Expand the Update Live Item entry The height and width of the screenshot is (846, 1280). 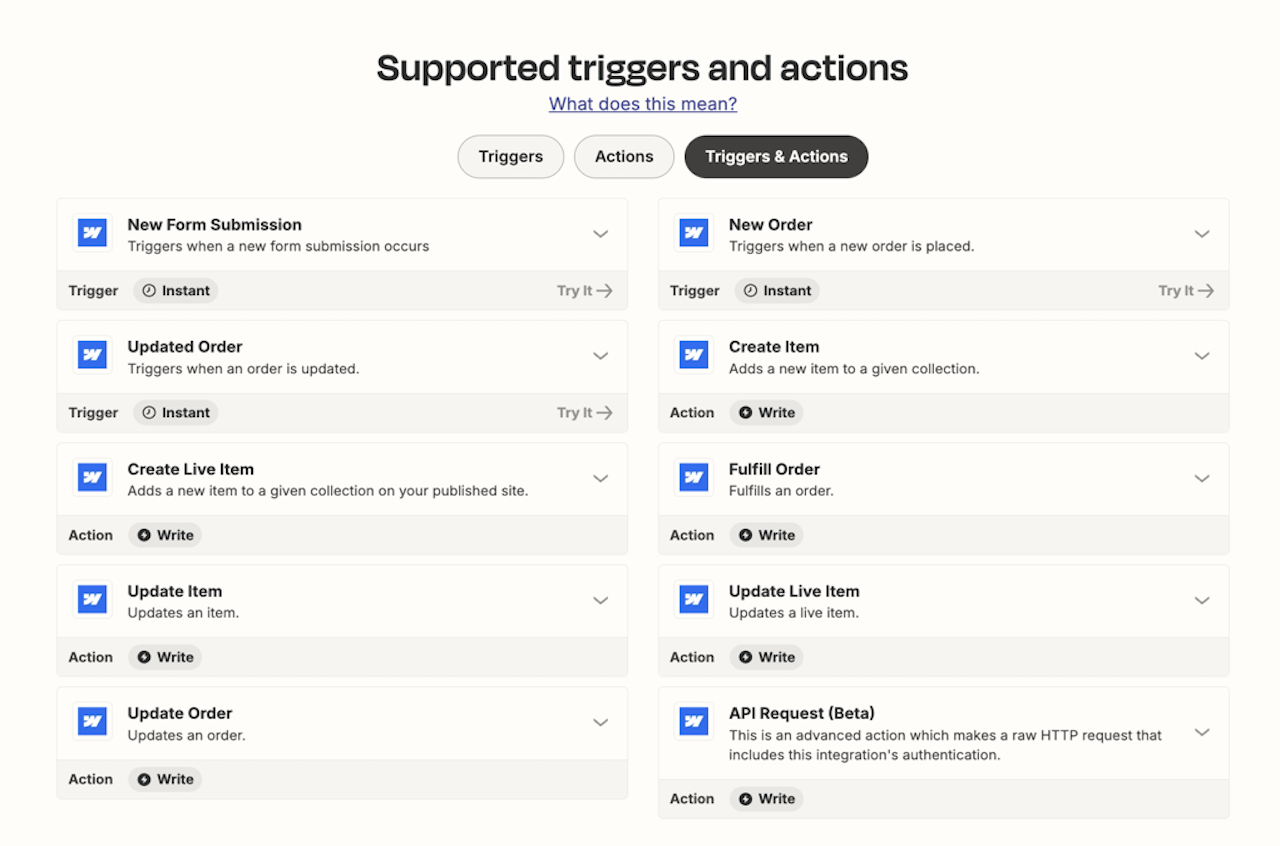1202,600
